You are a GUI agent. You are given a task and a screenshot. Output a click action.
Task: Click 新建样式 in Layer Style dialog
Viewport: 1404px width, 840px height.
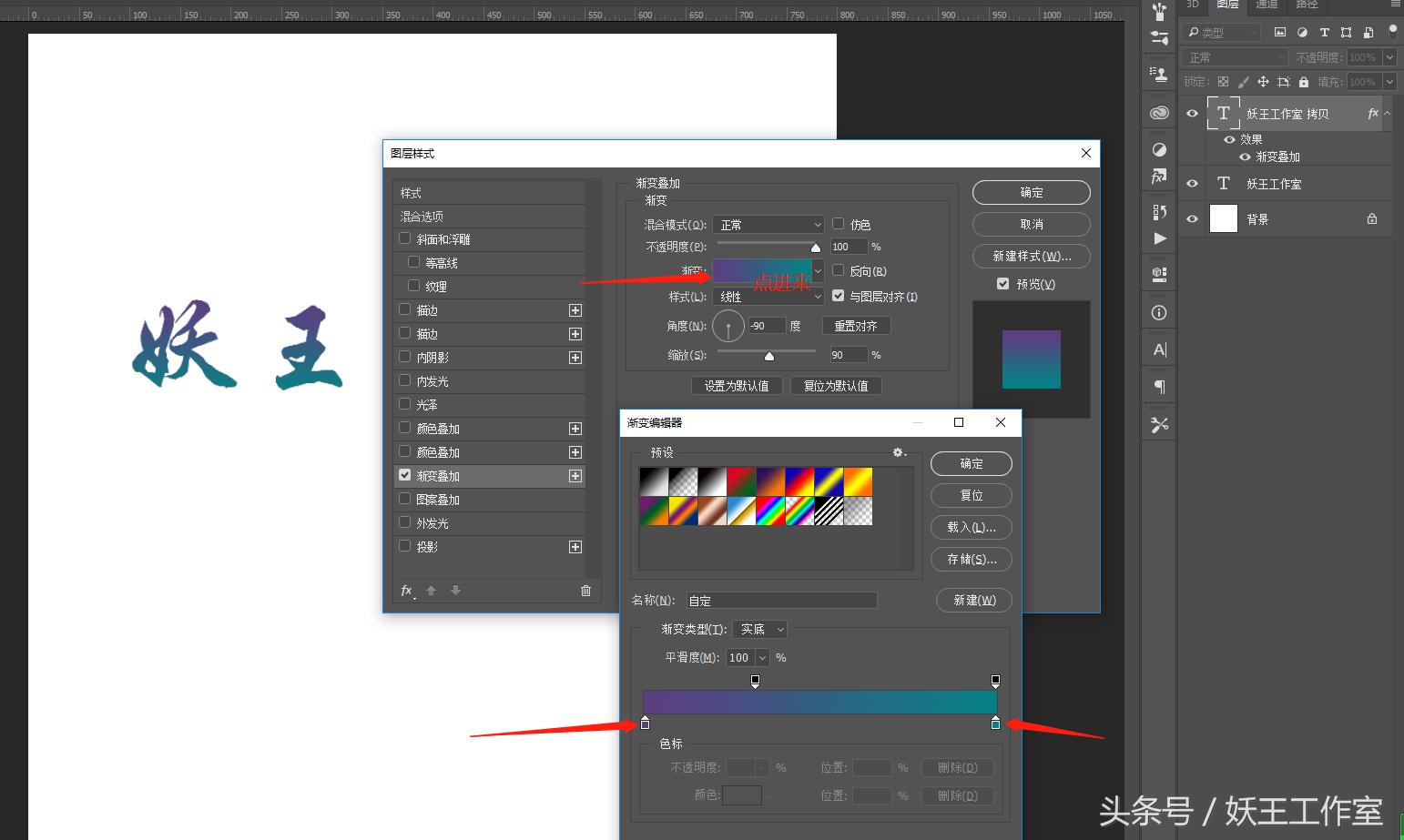1031,256
